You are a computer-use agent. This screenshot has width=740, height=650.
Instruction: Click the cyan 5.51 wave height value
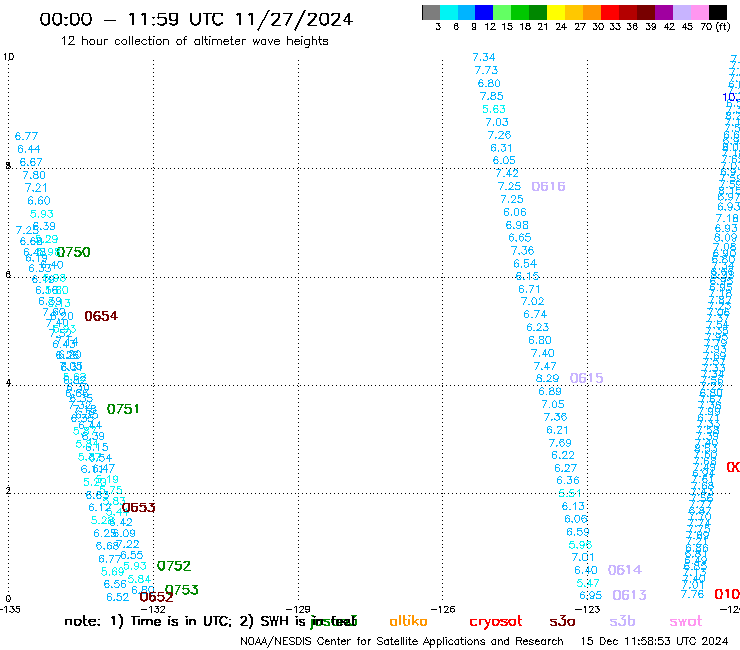(570, 493)
